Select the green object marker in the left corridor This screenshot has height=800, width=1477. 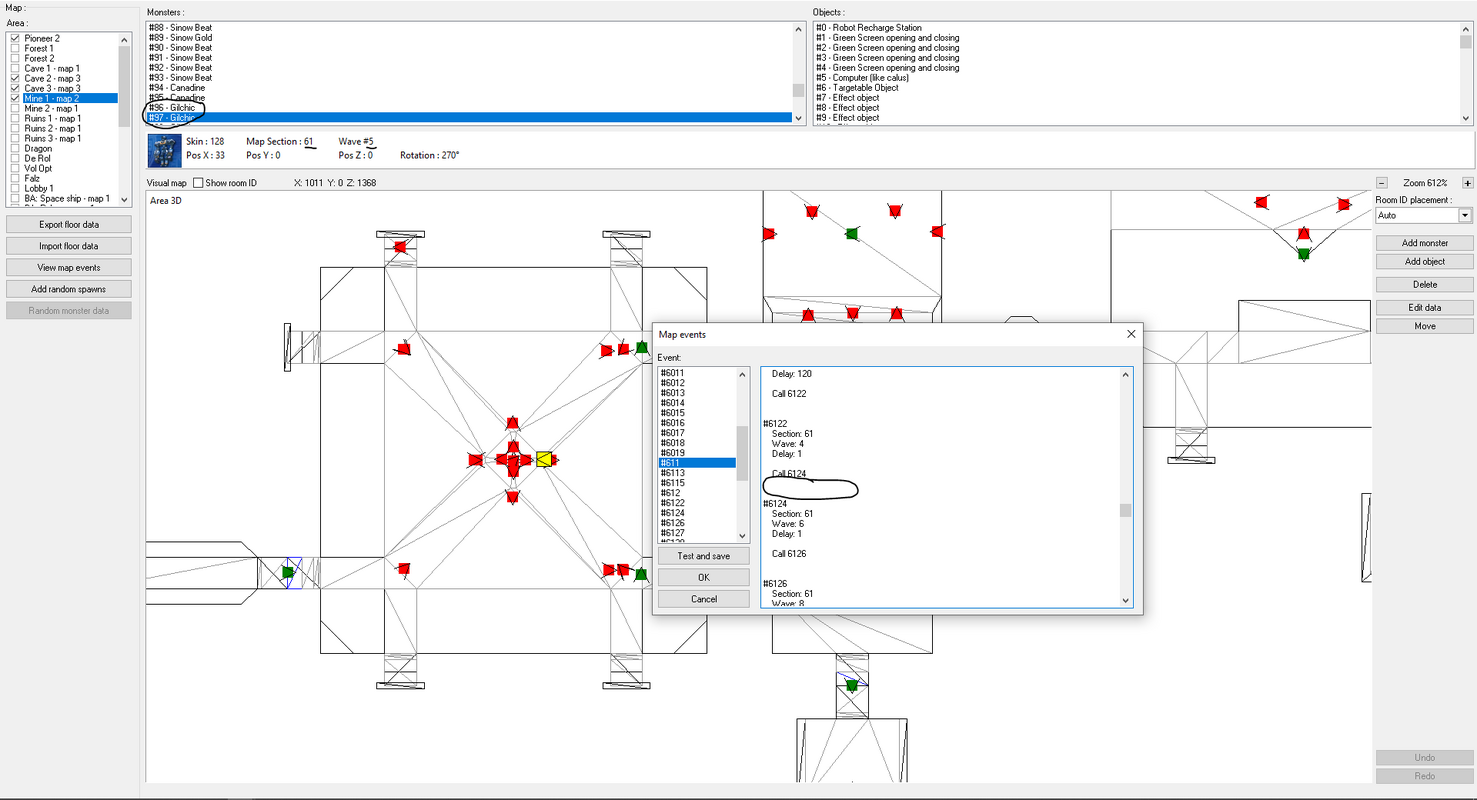(x=288, y=572)
